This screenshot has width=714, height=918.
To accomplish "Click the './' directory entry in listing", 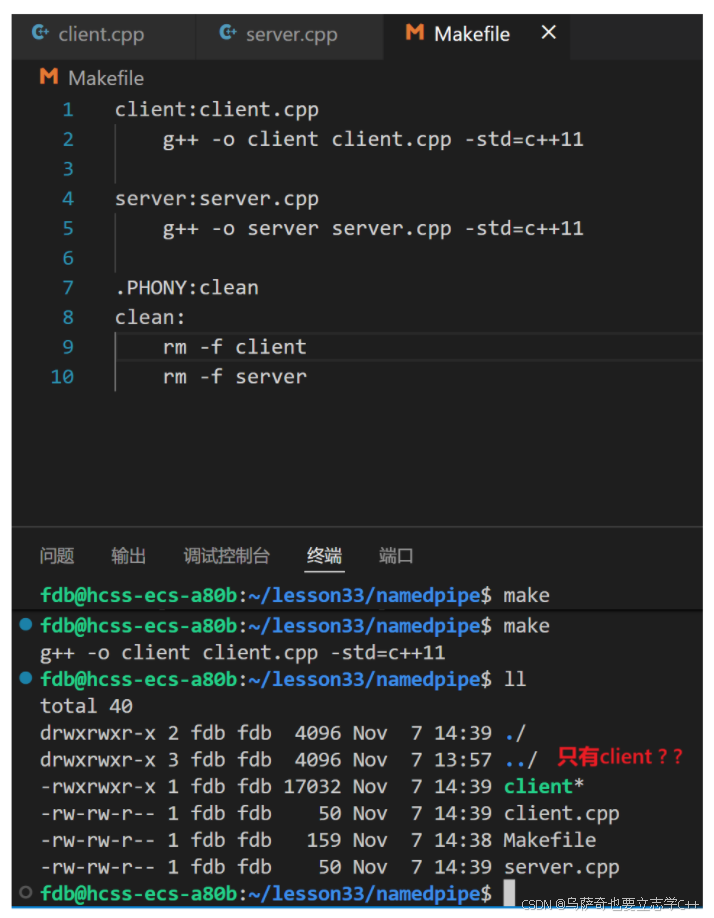I will point(515,734).
